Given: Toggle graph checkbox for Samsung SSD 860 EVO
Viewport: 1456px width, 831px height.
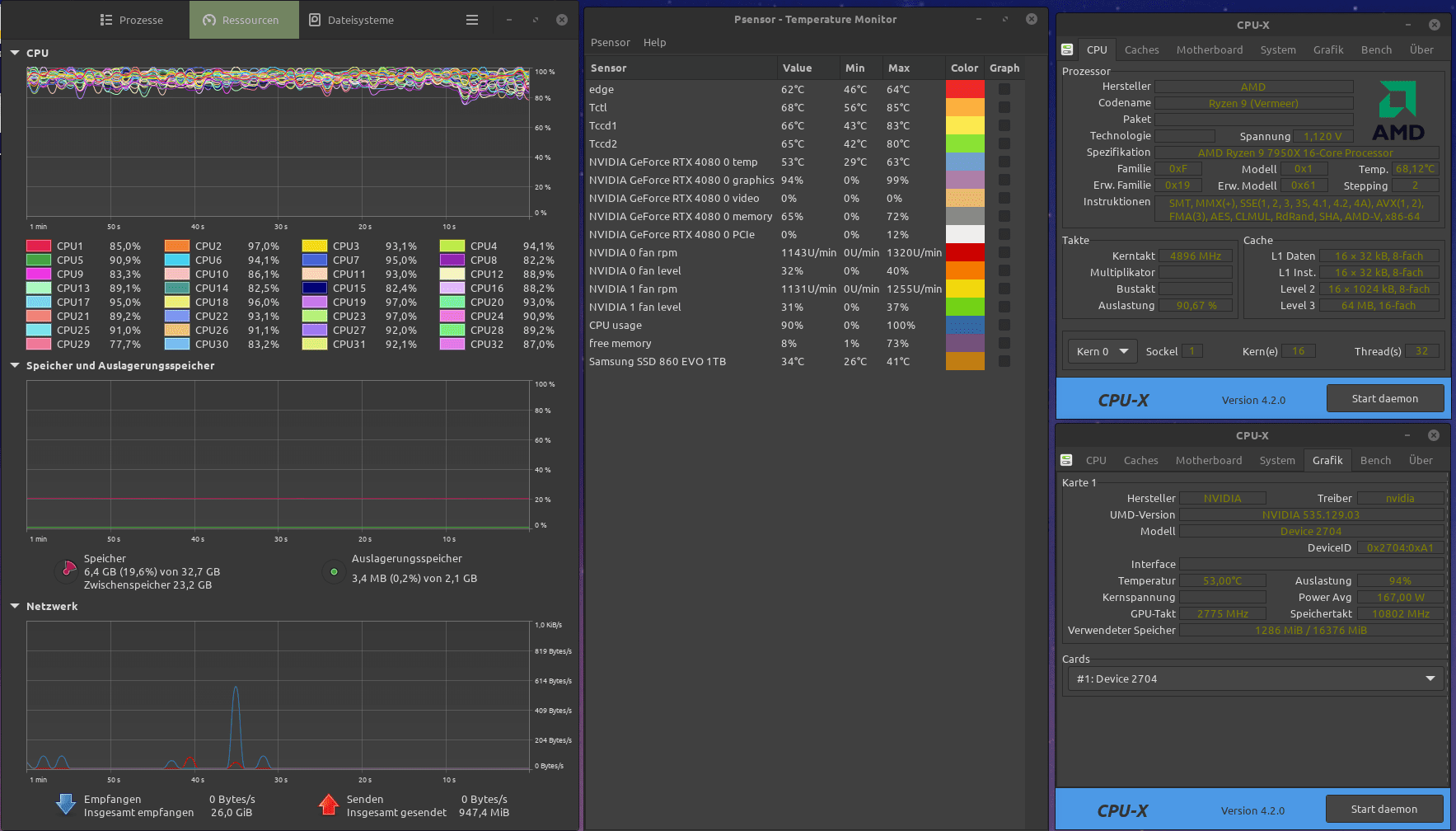Looking at the screenshot, I should pyautogui.click(x=1004, y=361).
